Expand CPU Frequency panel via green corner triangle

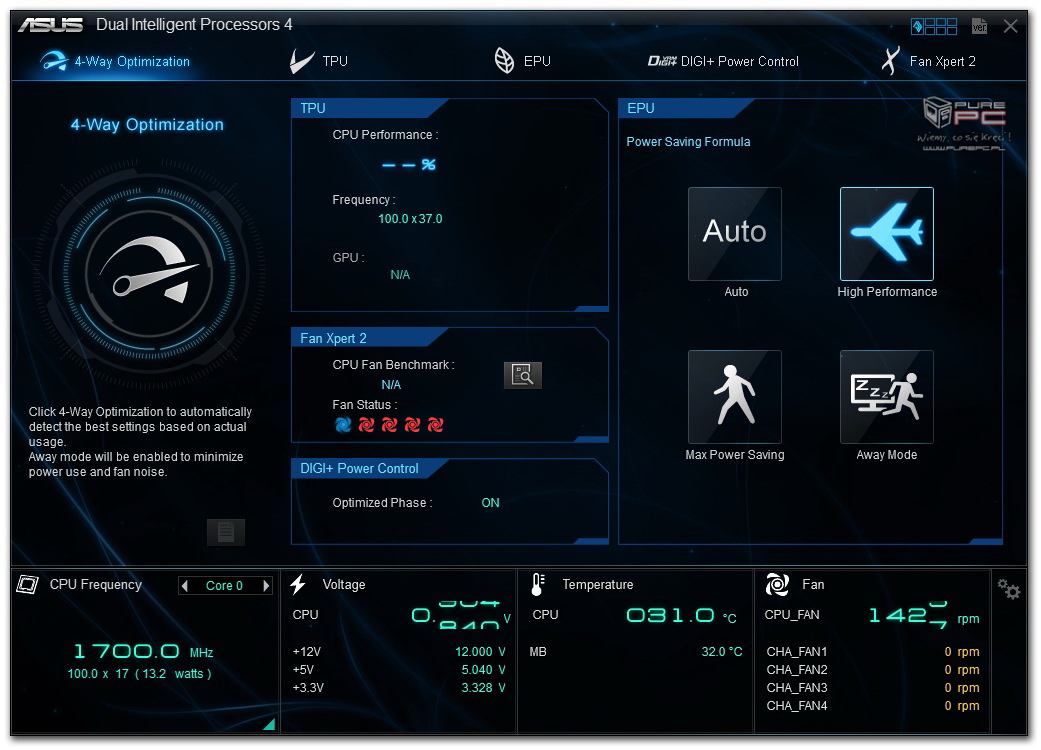tap(268, 725)
